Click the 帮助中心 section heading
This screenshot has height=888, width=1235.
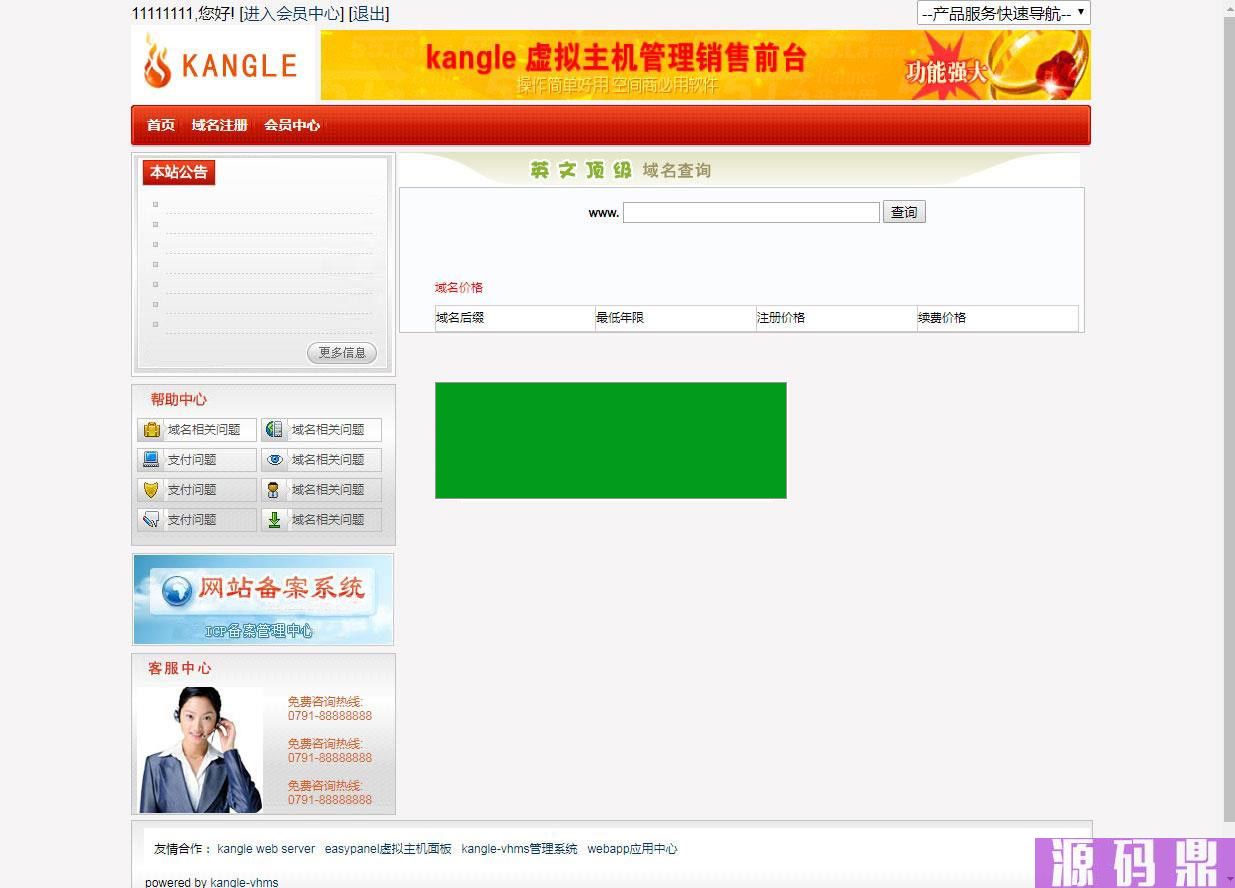click(x=179, y=399)
